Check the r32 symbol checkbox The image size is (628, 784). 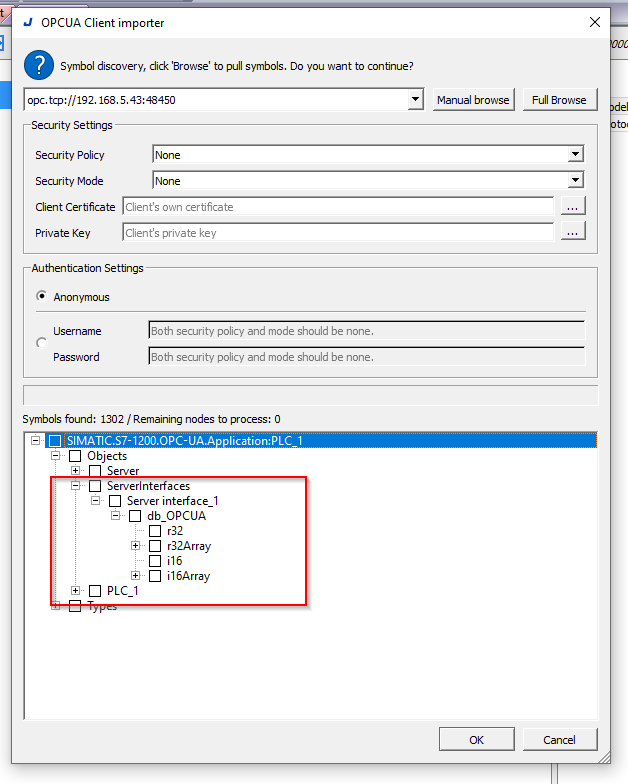point(155,530)
